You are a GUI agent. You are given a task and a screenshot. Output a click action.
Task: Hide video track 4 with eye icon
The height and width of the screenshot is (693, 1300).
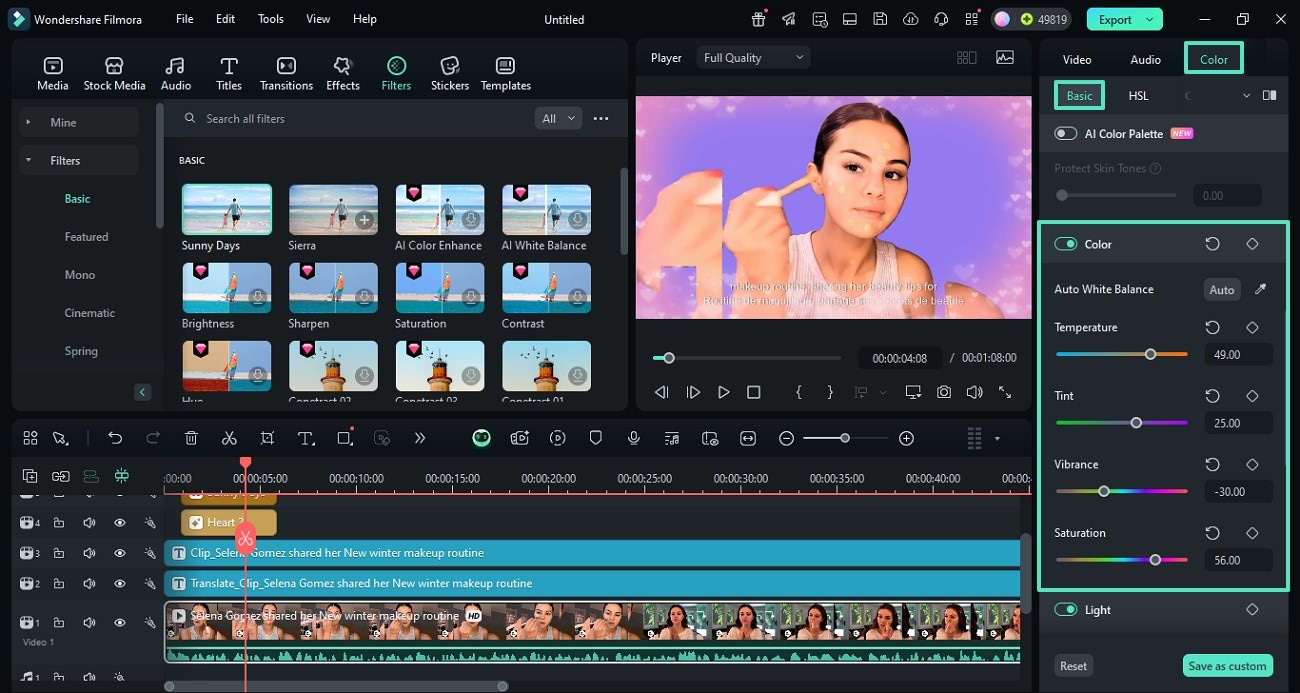click(119, 522)
